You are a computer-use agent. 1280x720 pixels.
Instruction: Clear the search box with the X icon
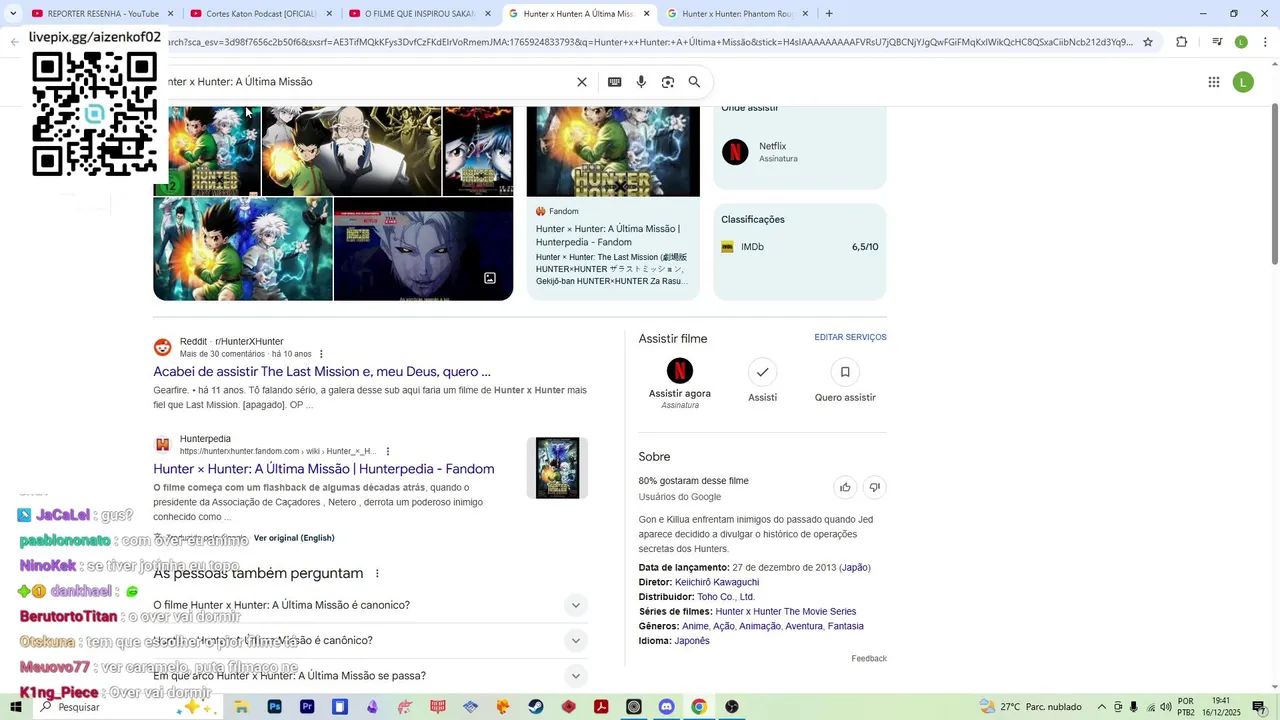pyautogui.click(x=582, y=82)
